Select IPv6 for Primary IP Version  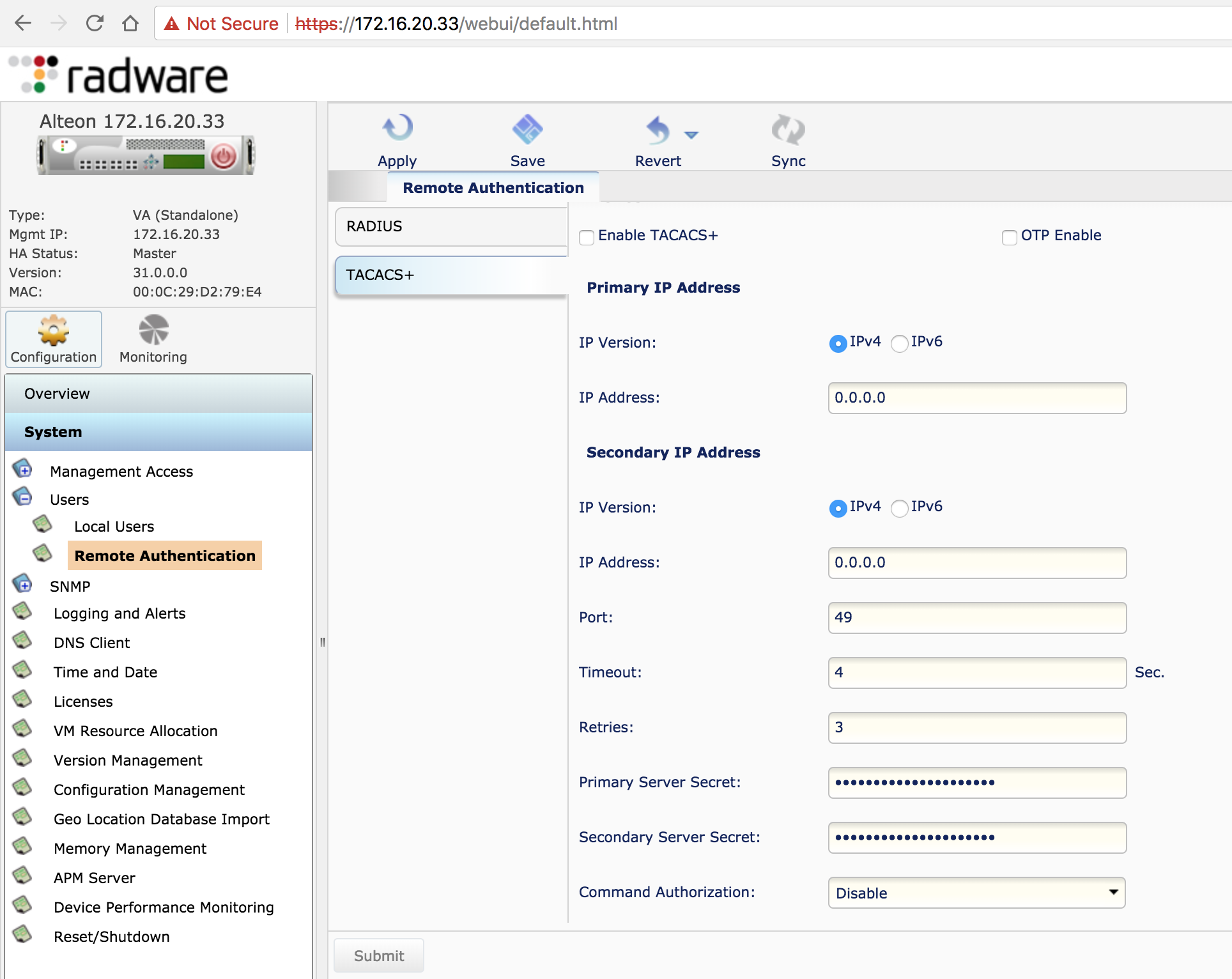coord(900,344)
